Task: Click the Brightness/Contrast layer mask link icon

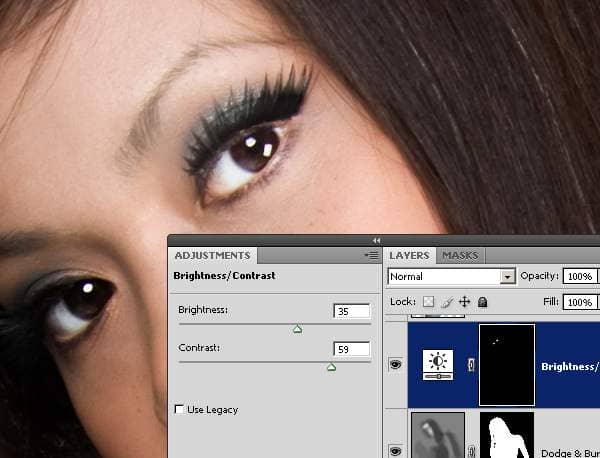Action: coord(471,365)
